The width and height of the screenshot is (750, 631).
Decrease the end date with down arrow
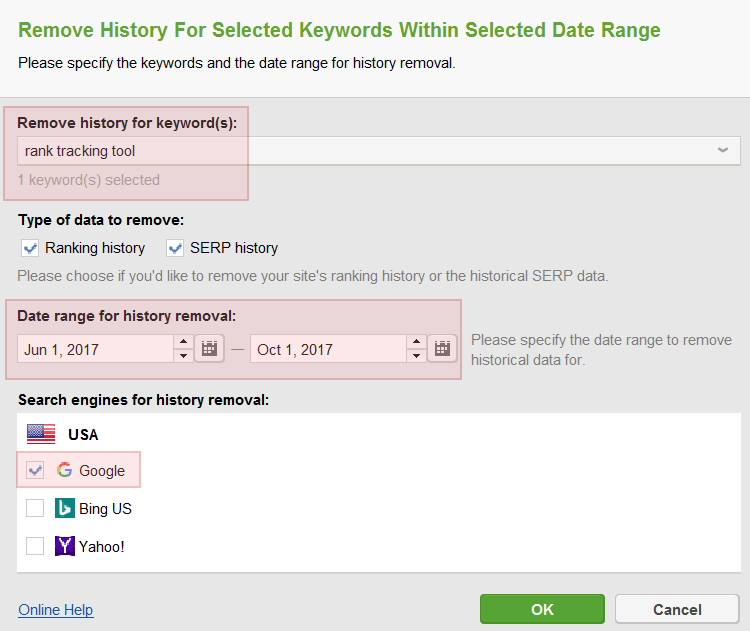click(417, 355)
